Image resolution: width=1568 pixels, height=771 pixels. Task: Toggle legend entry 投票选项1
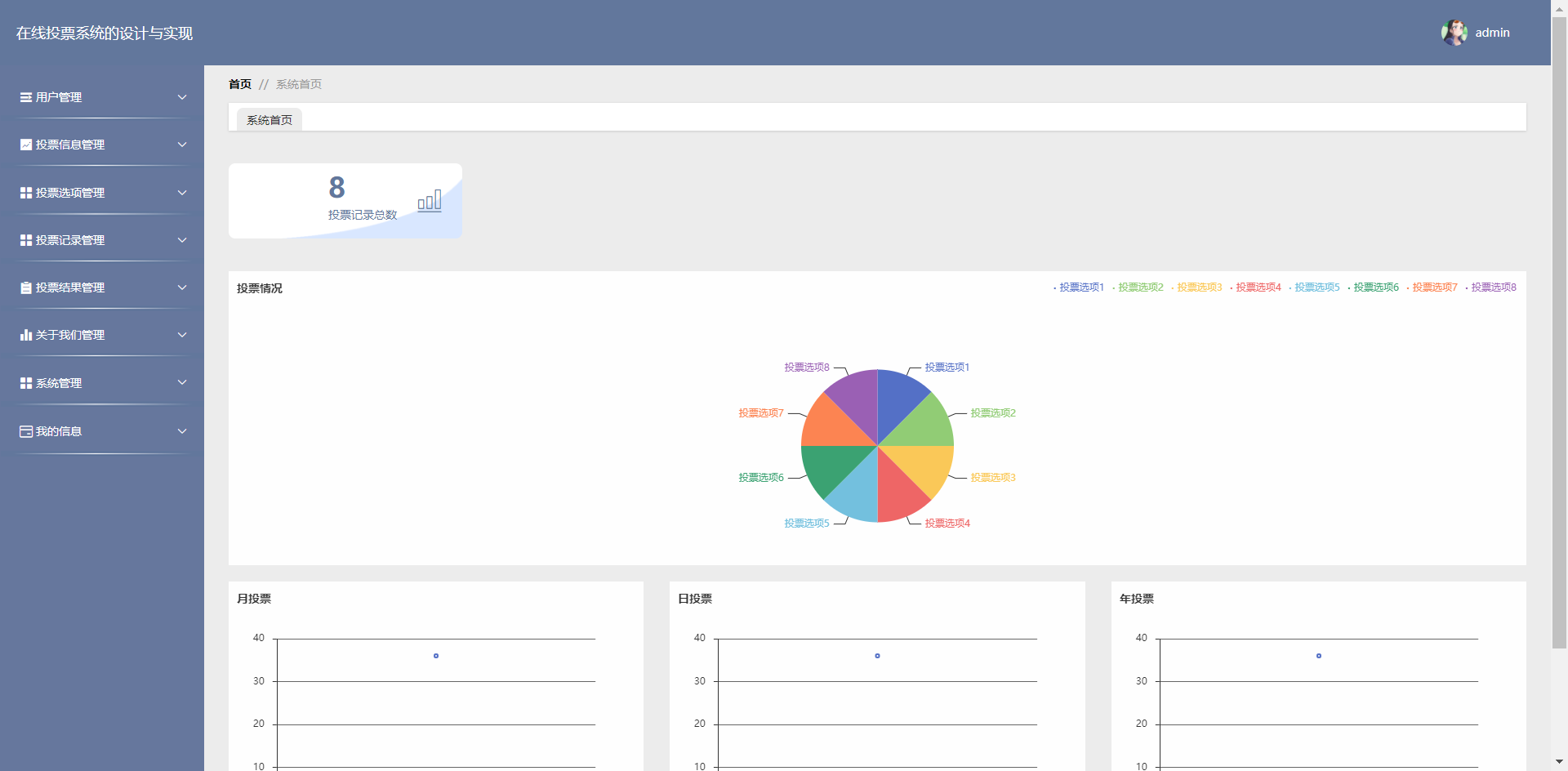[1079, 287]
